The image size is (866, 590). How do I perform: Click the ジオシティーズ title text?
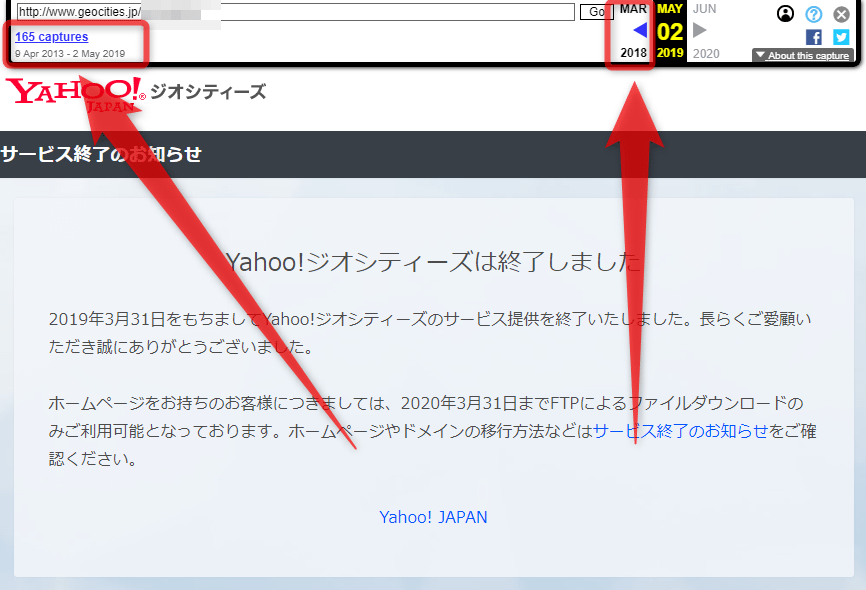click(x=208, y=91)
